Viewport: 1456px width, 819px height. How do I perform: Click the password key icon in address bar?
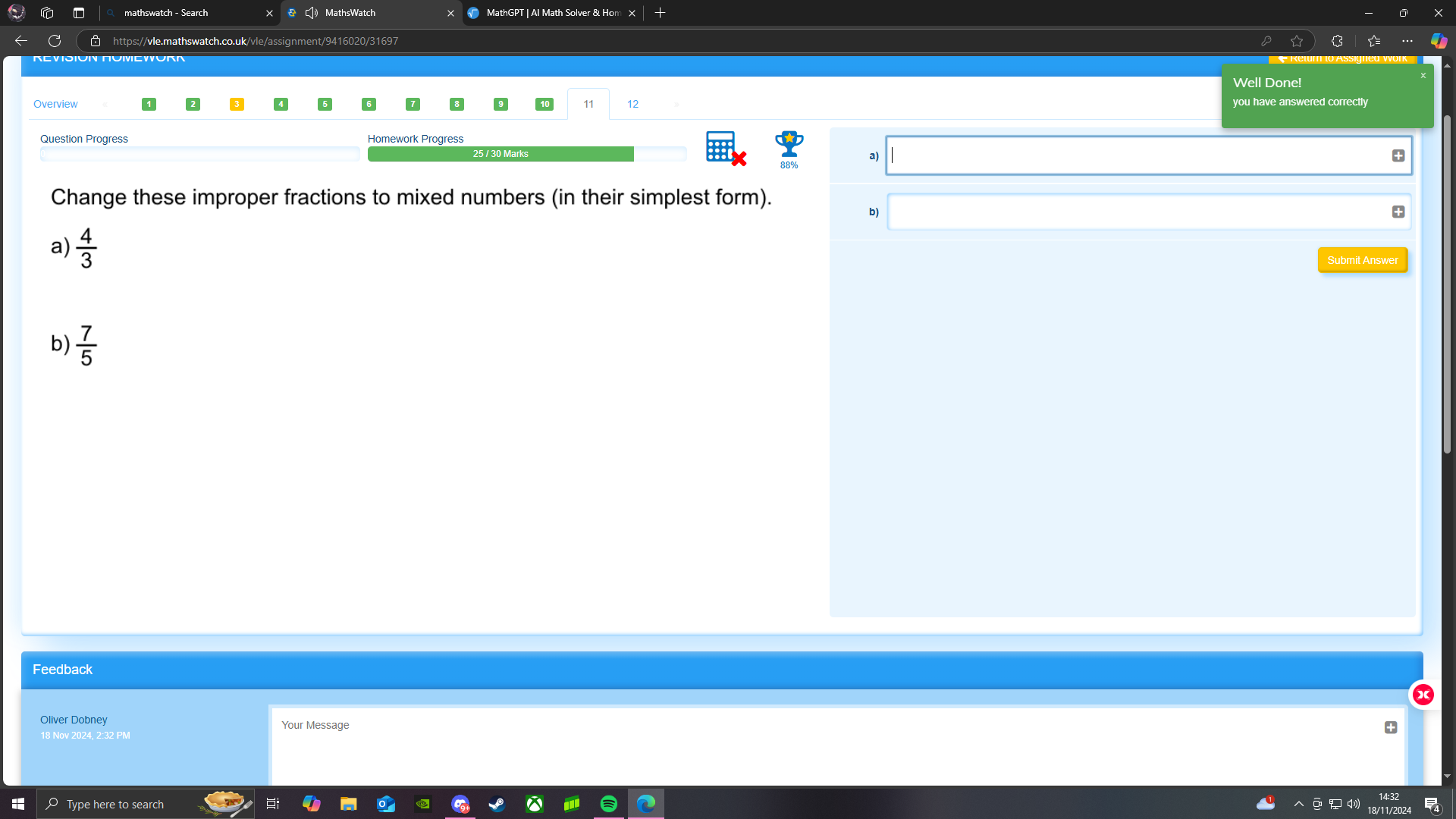1266,41
